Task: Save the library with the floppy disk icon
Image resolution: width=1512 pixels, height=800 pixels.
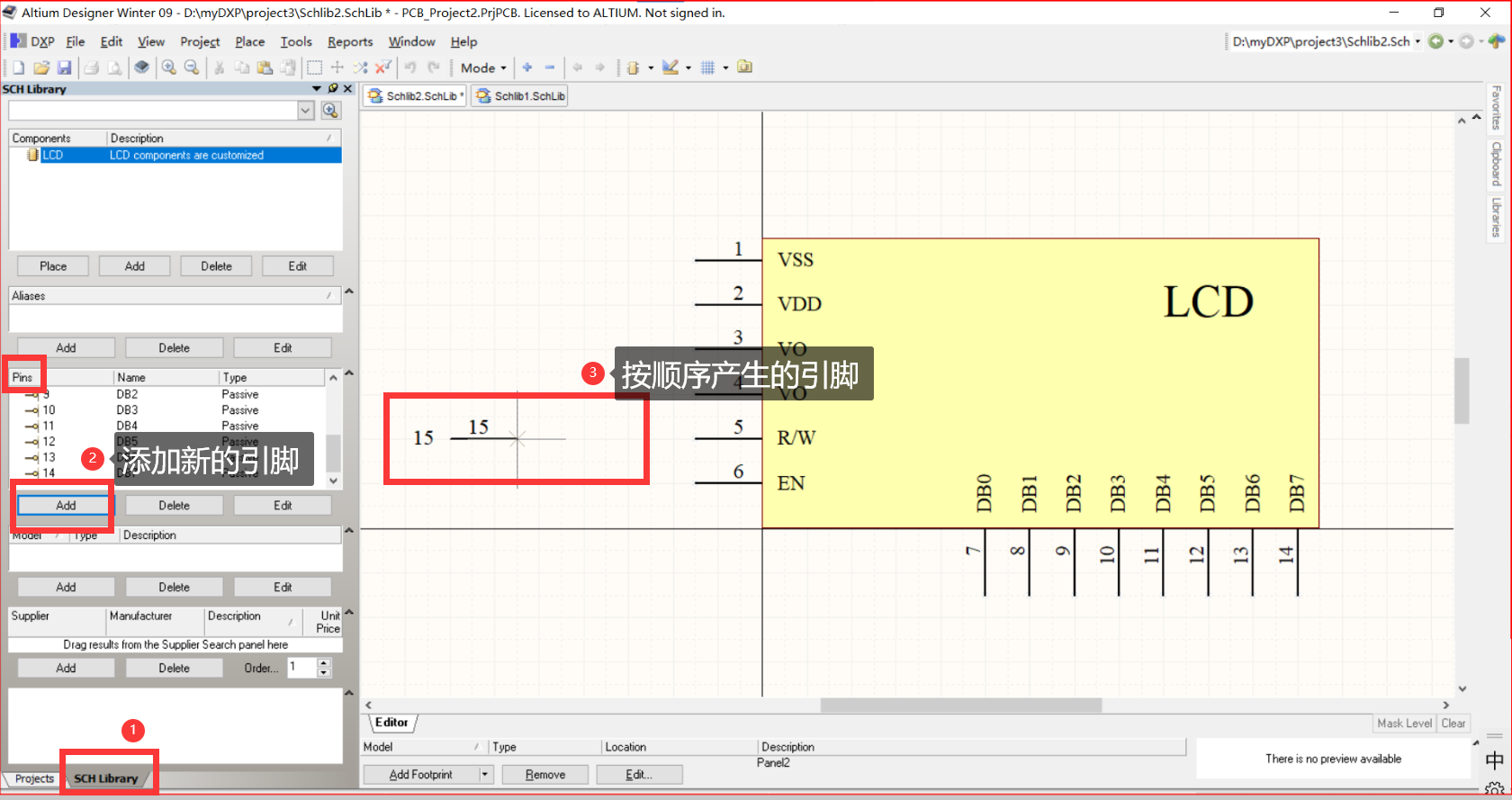Action: pyautogui.click(x=64, y=67)
